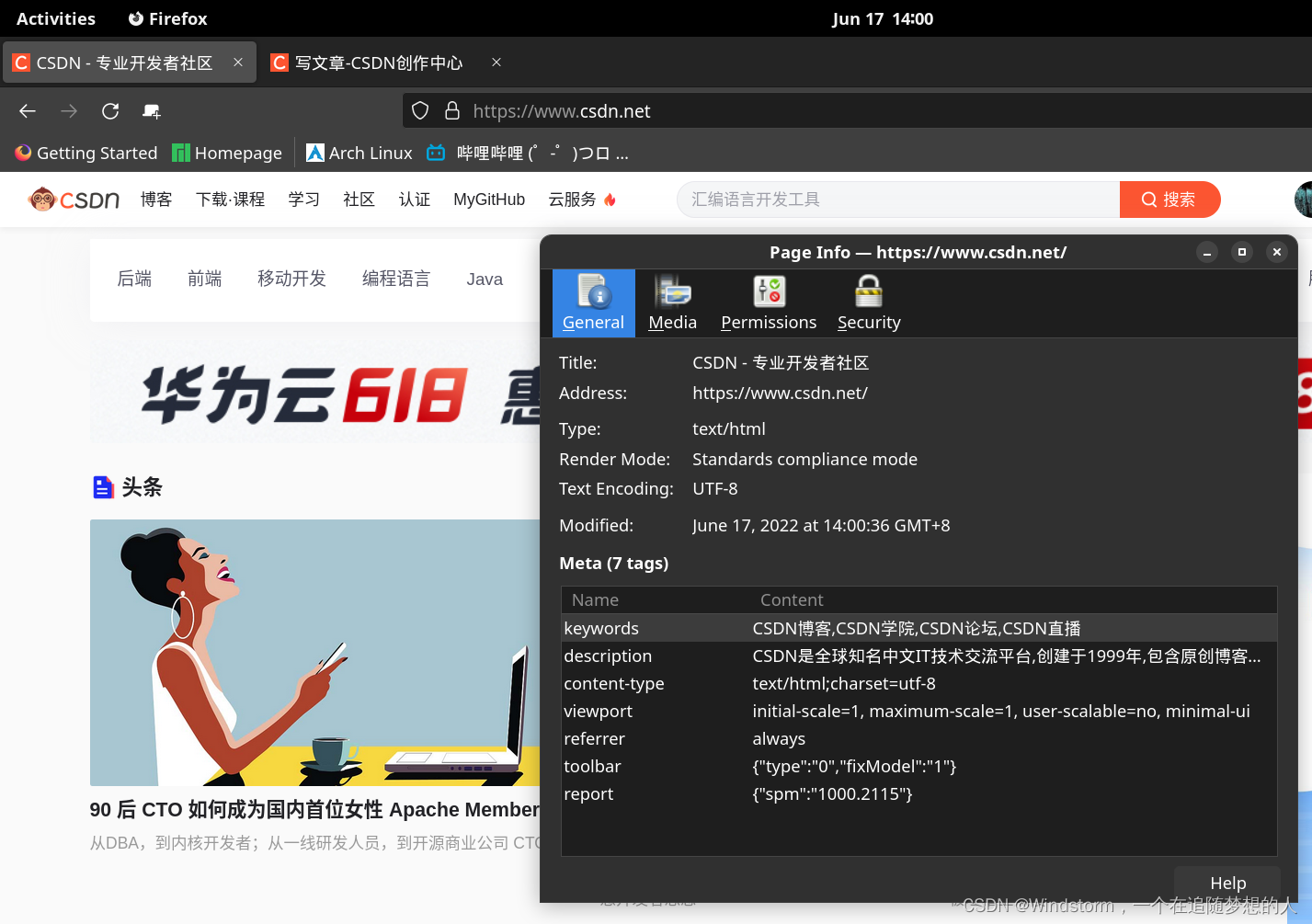Open the 社区 menu item
Image resolution: width=1312 pixels, height=924 pixels.
point(359,200)
